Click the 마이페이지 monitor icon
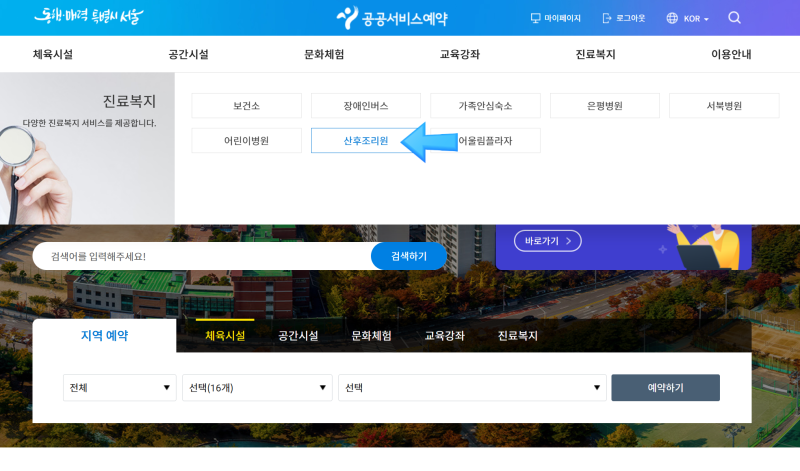This screenshot has height=471, width=800. (535, 18)
